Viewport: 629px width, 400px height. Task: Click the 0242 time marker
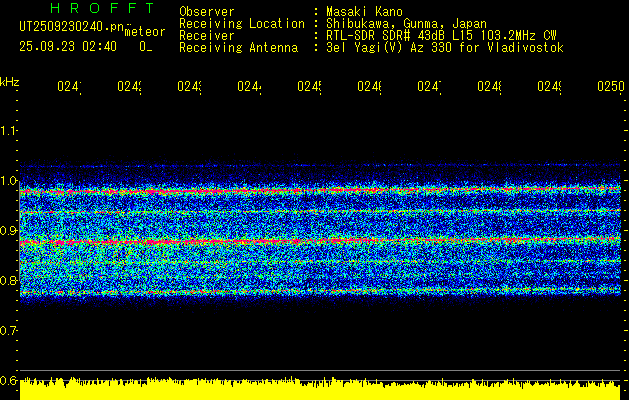129,86
